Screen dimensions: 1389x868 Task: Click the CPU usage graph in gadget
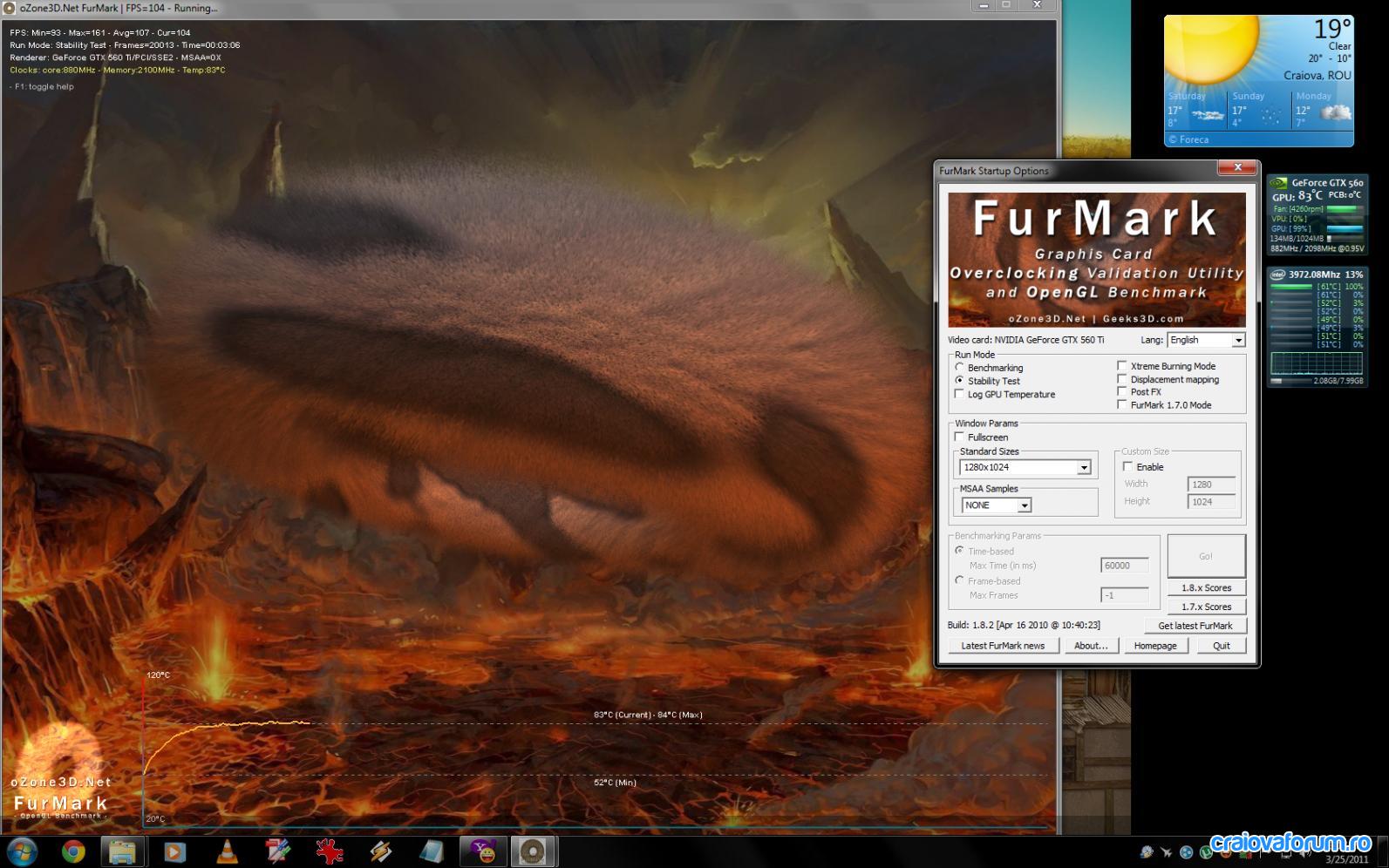[1317, 363]
